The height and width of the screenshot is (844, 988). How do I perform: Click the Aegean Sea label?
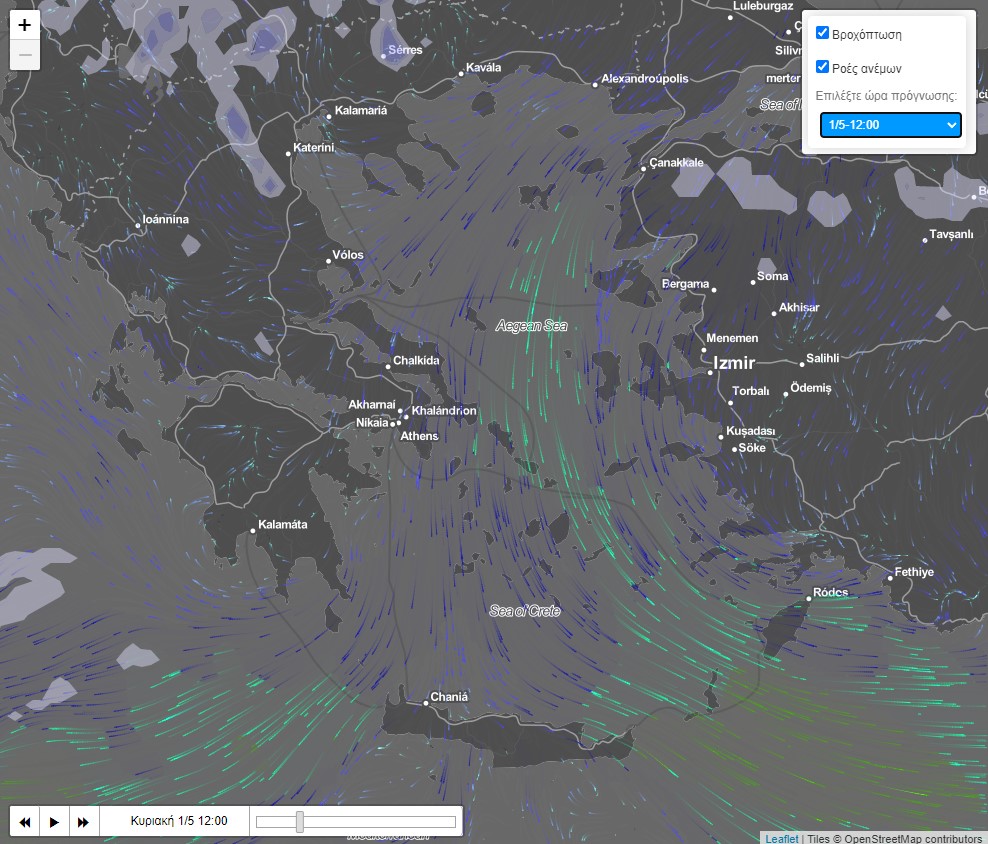tap(531, 326)
